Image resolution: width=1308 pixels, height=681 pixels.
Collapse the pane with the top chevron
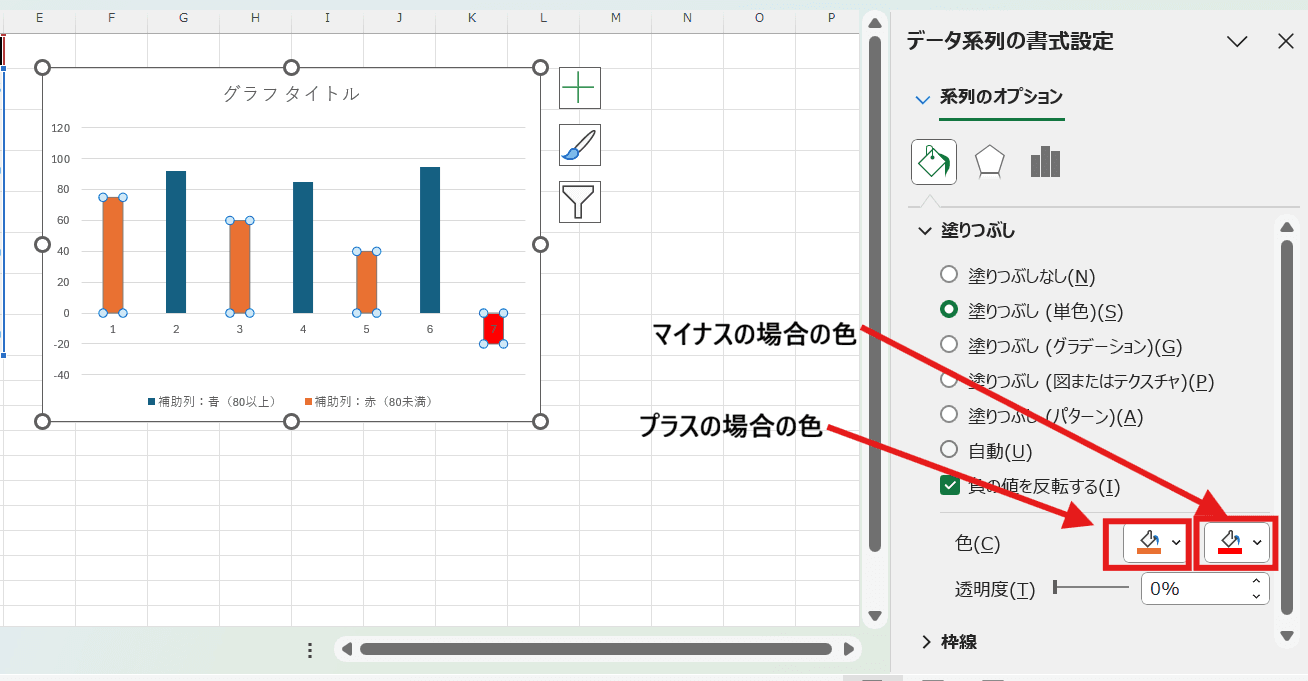tap(1237, 41)
